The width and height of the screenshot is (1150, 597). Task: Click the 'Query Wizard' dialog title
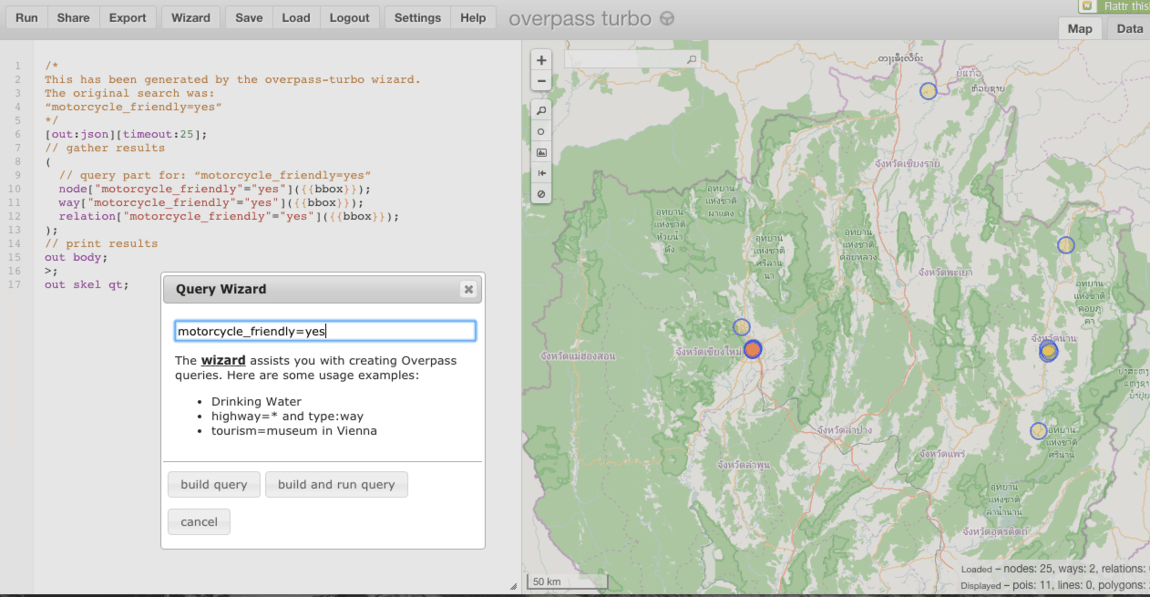point(221,289)
